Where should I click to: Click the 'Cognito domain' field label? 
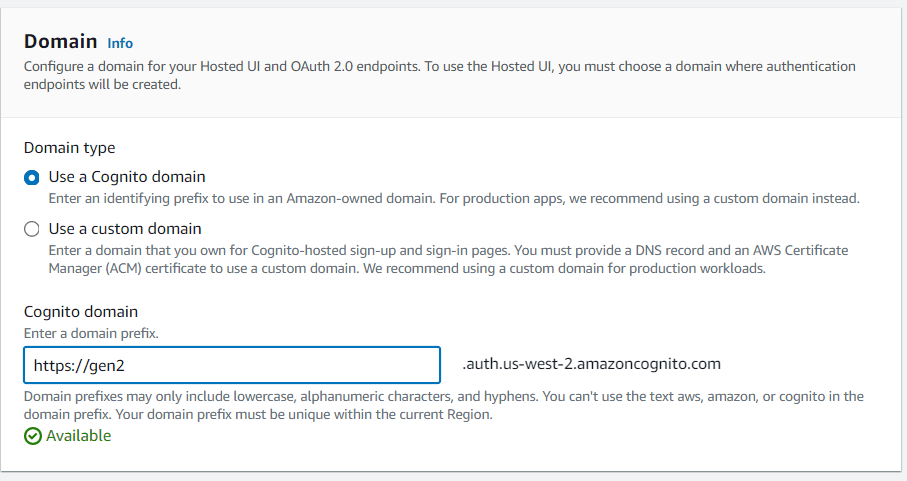click(81, 312)
